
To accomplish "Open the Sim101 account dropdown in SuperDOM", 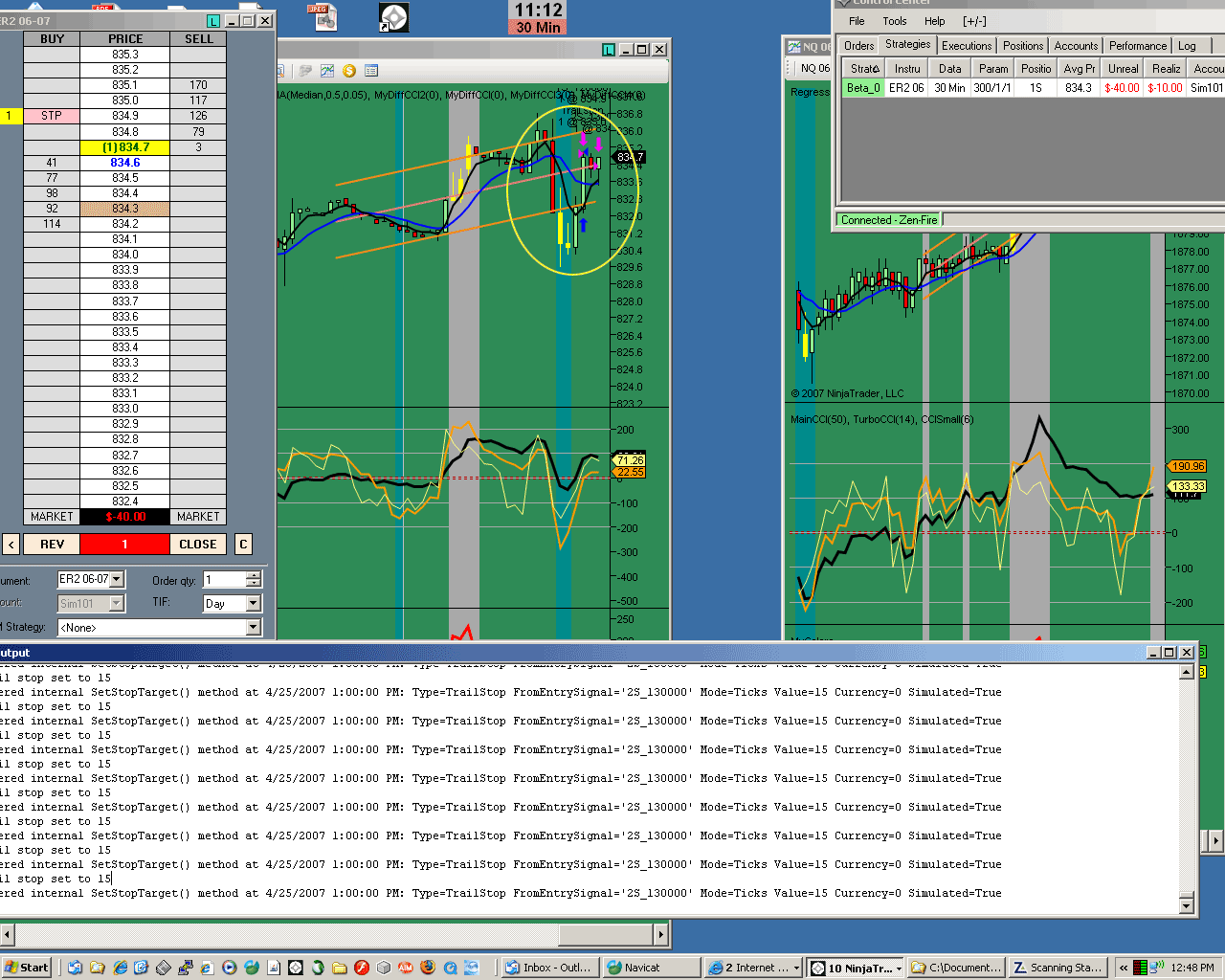I will (117, 603).
